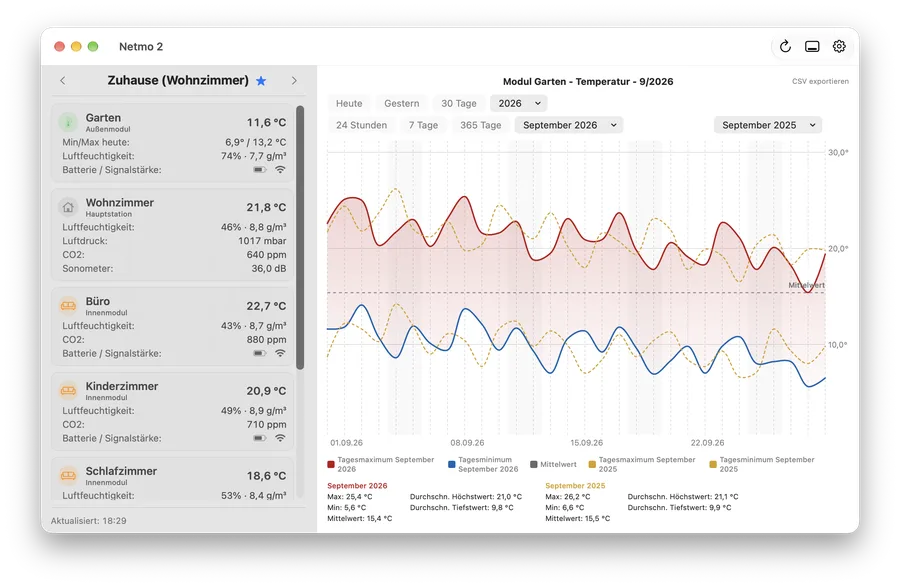
Task: Select the Heute time range
Action: [x=349, y=103]
